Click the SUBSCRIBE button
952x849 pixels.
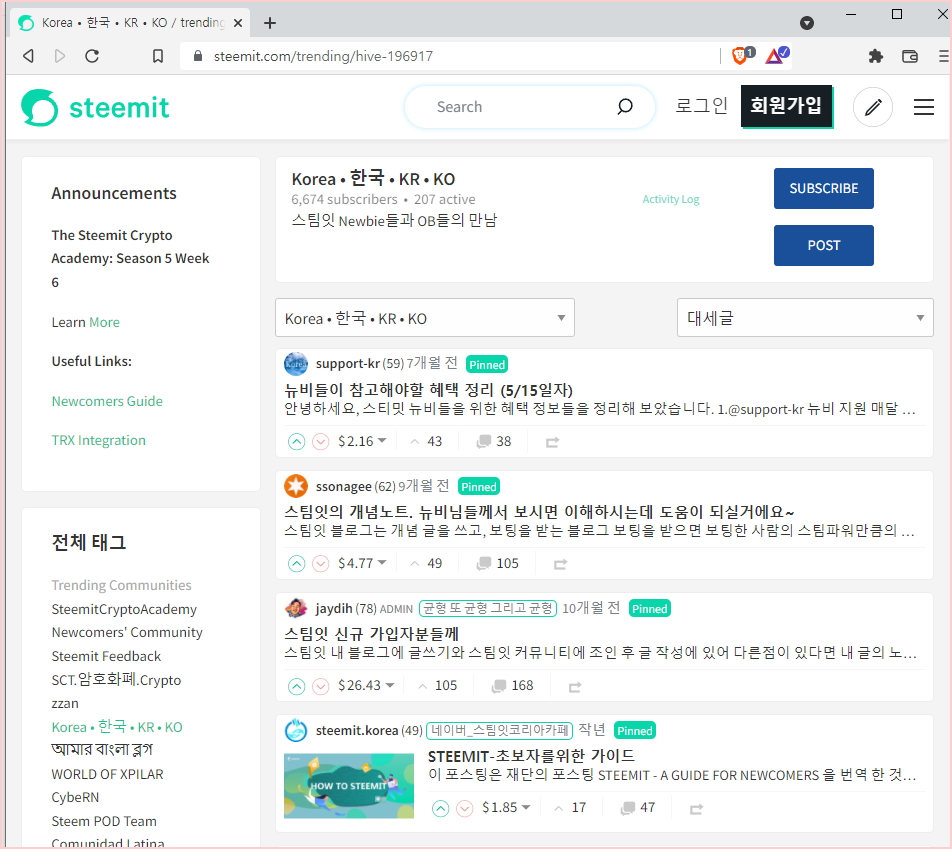coord(823,188)
